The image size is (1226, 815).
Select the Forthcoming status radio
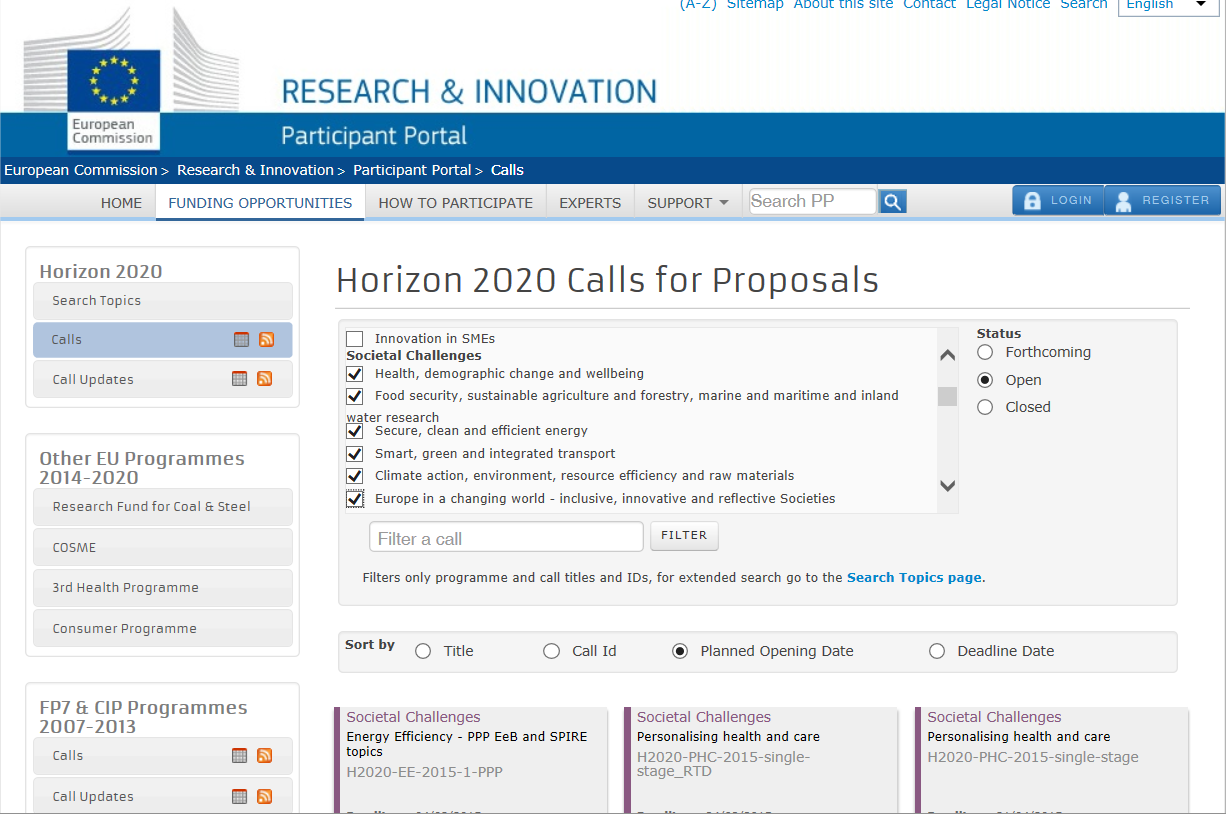point(985,352)
